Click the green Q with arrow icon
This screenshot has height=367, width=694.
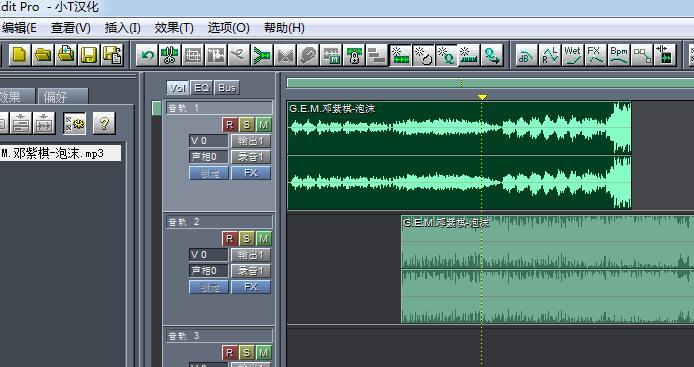point(492,55)
